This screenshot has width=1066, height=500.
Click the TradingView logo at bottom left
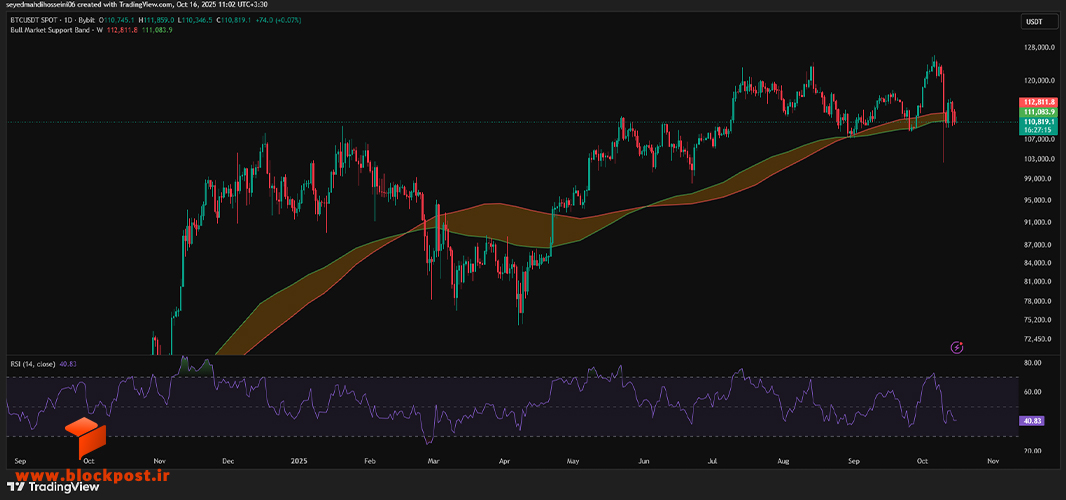pyautogui.click(x=52, y=486)
